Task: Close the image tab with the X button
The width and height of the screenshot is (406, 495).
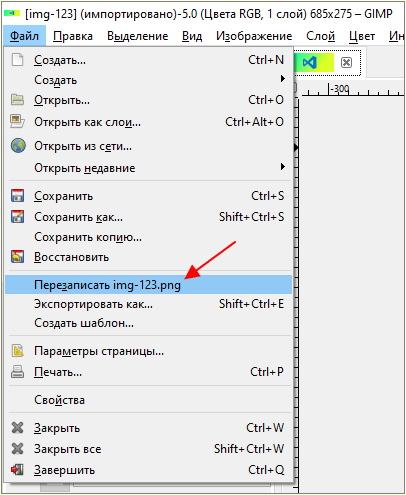Action: [346, 62]
